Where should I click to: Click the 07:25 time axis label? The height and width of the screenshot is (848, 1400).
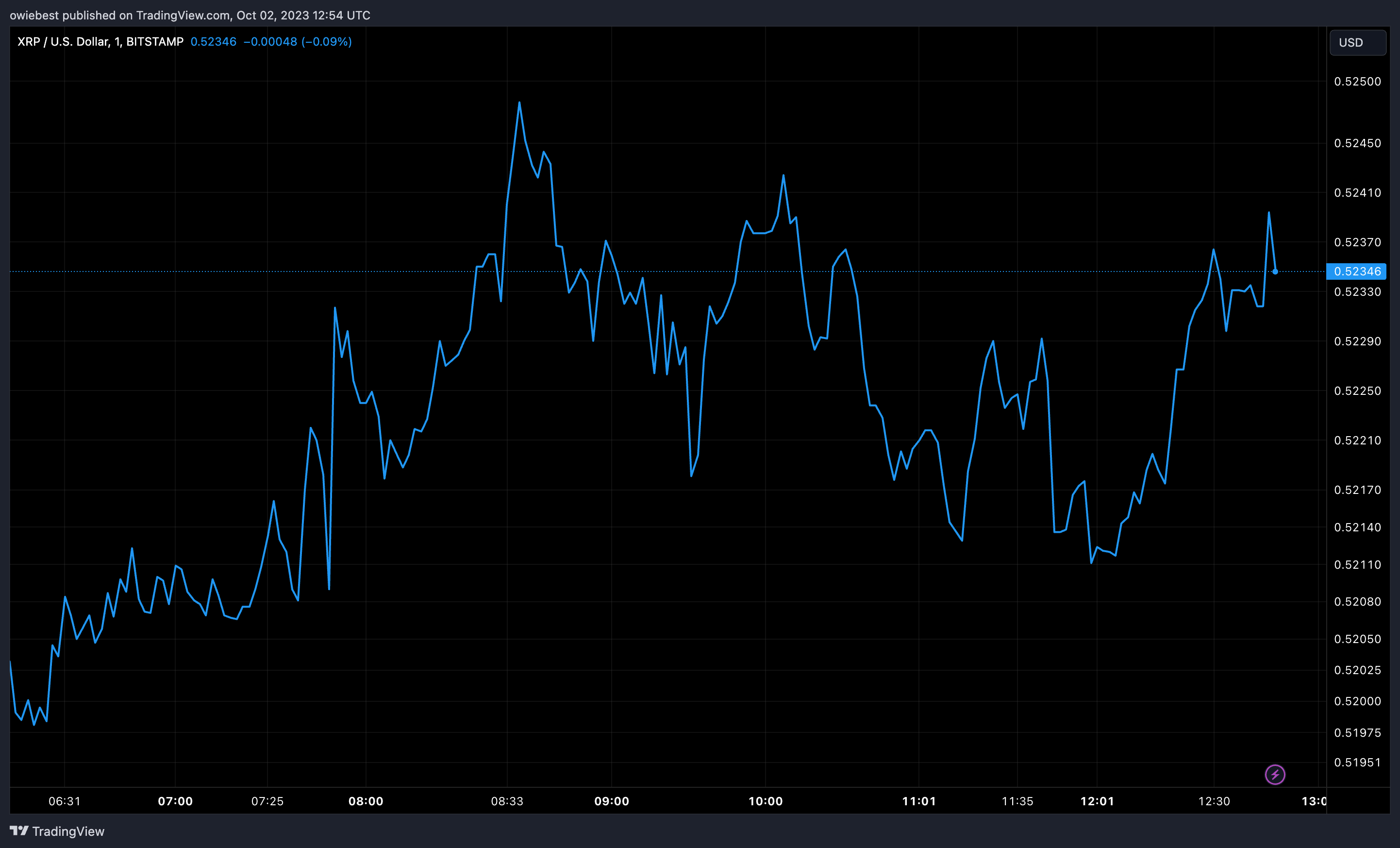(x=267, y=801)
